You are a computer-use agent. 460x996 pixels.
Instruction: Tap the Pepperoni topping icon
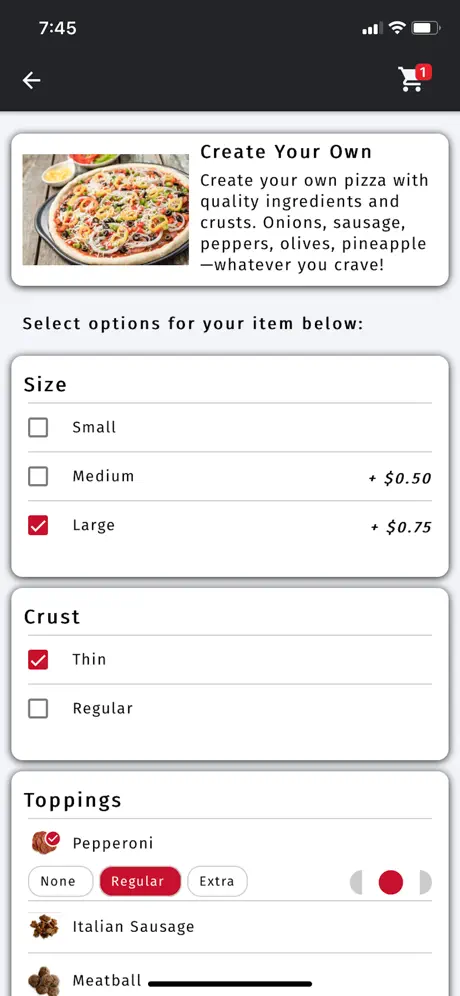pyautogui.click(x=45, y=843)
